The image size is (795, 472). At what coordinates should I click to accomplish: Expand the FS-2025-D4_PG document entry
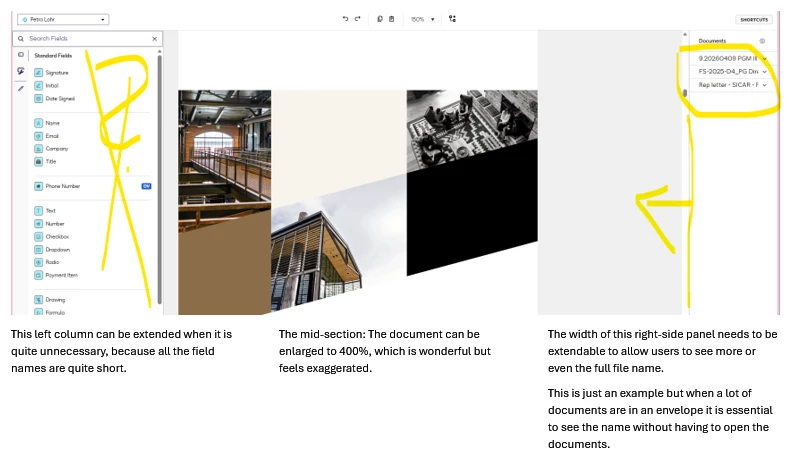(x=765, y=71)
